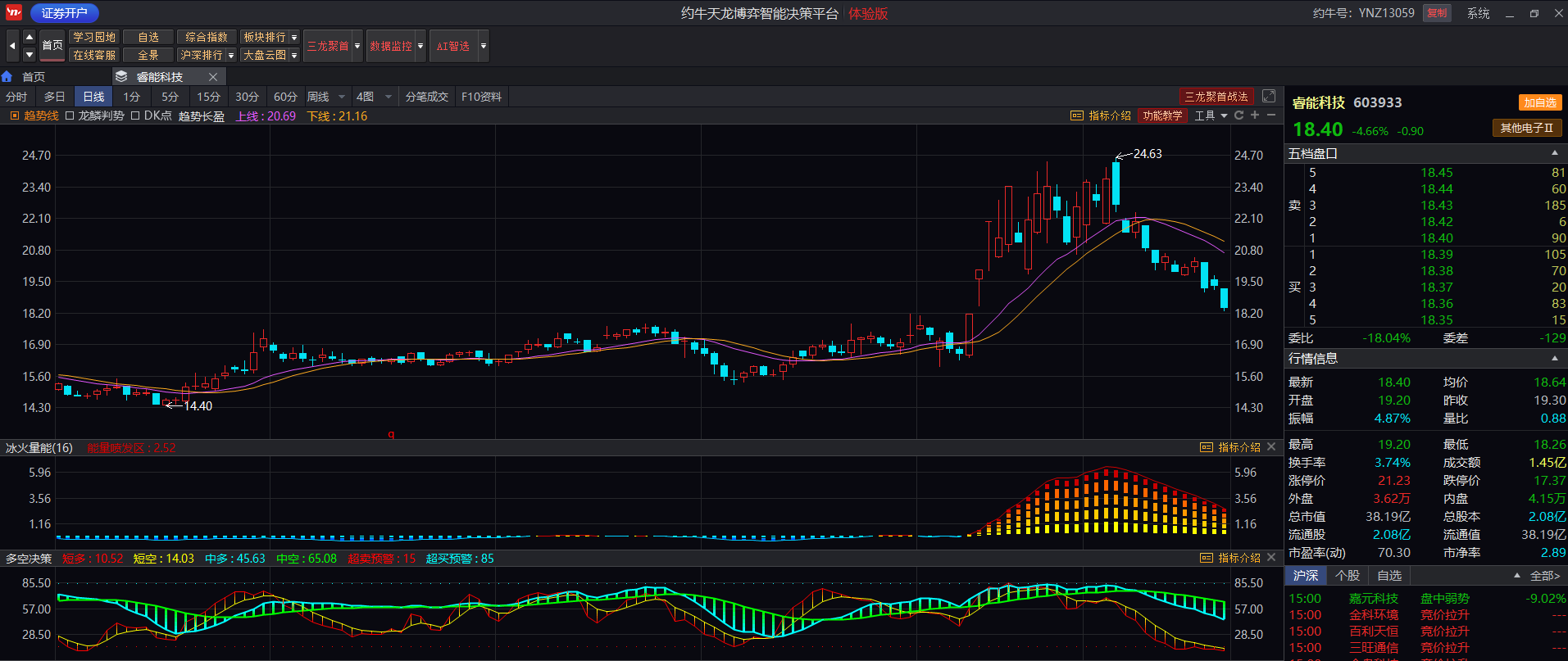Zoom out chart with minus icon
This screenshot has width=1568, height=661.
[x=1270, y=115]
